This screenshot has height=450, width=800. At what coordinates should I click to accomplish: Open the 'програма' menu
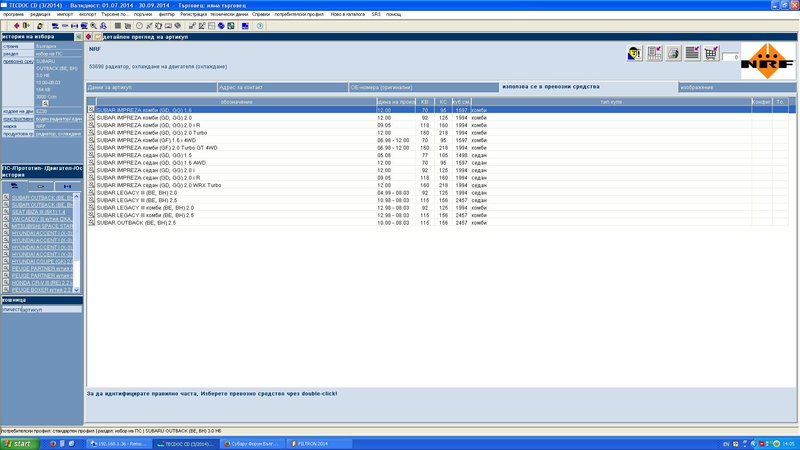(13, 14)
